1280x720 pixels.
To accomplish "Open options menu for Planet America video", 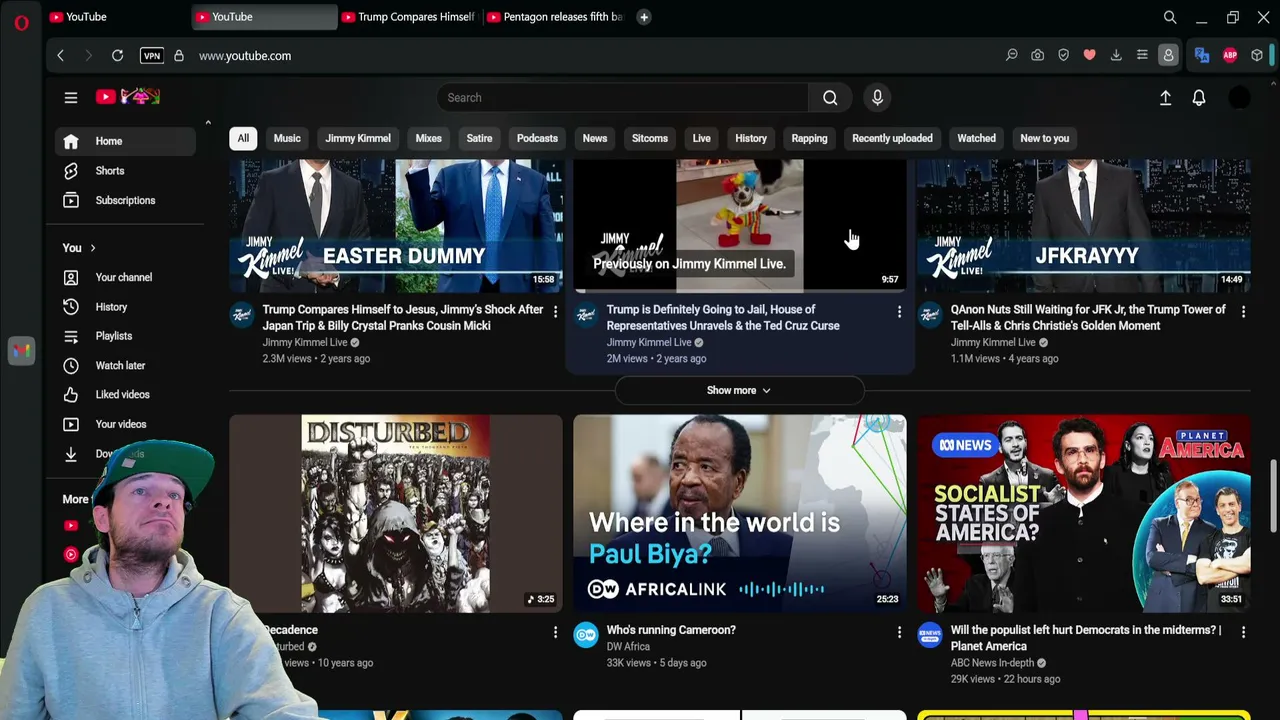I will point(1243,632).
